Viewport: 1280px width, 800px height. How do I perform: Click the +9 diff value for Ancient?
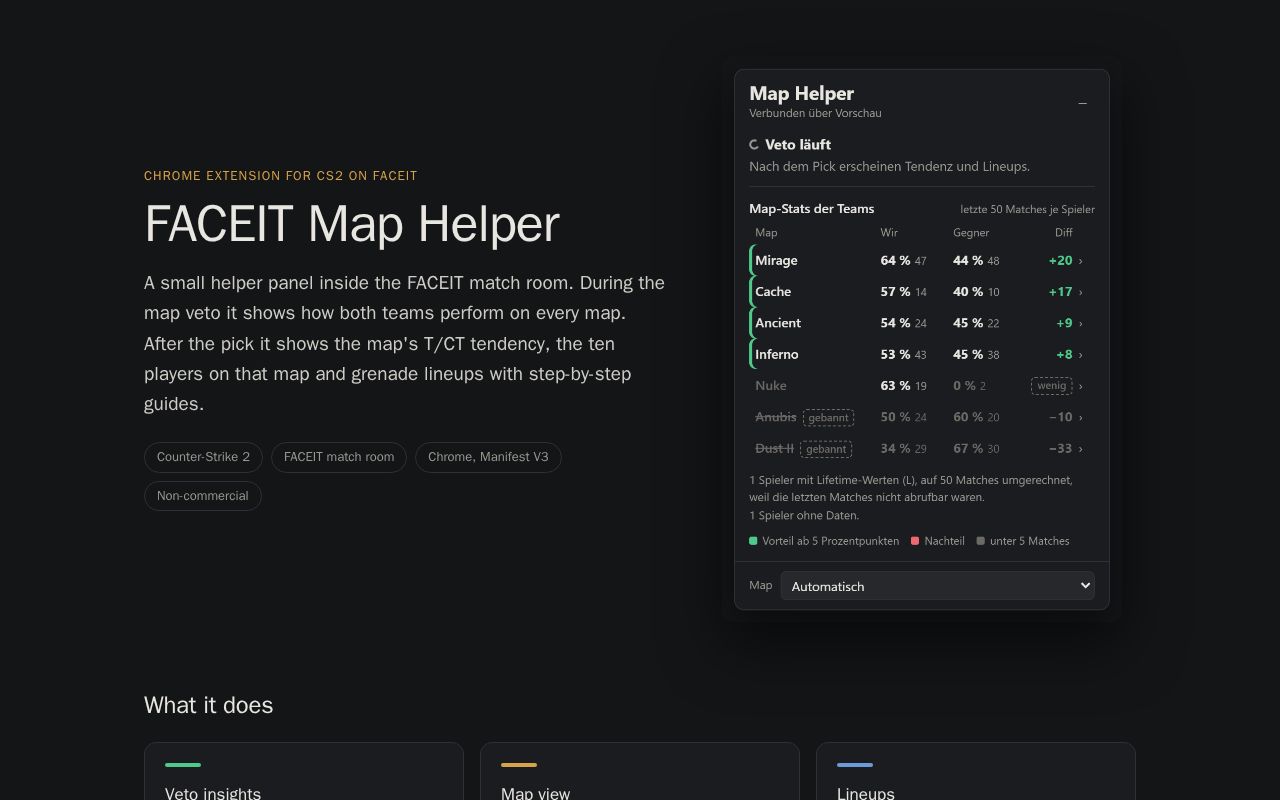[x=1064, y=323]
